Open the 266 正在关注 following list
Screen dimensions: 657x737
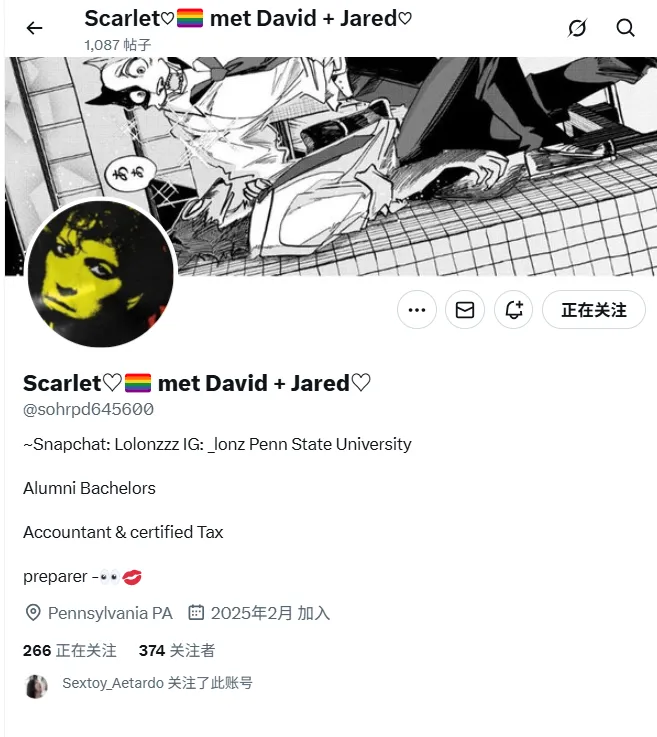point(70,651)
